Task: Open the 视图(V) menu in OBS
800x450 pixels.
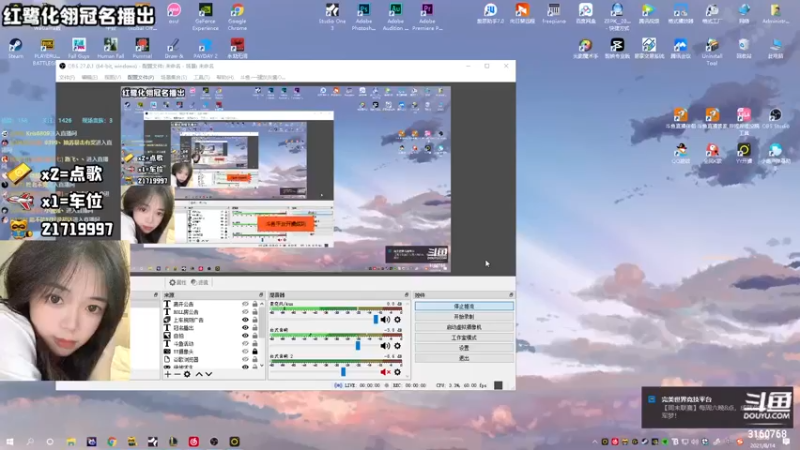Action: tap(112, 78)
